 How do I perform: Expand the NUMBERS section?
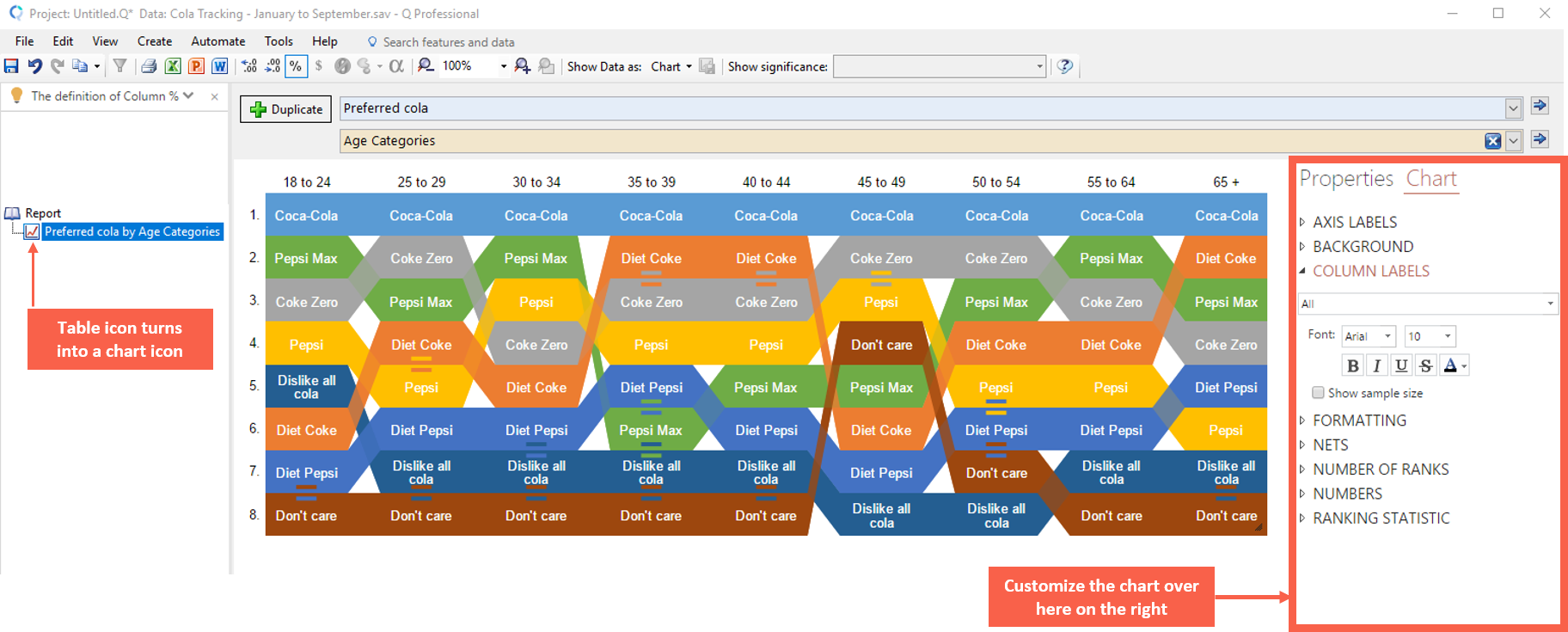point(1347,494)
